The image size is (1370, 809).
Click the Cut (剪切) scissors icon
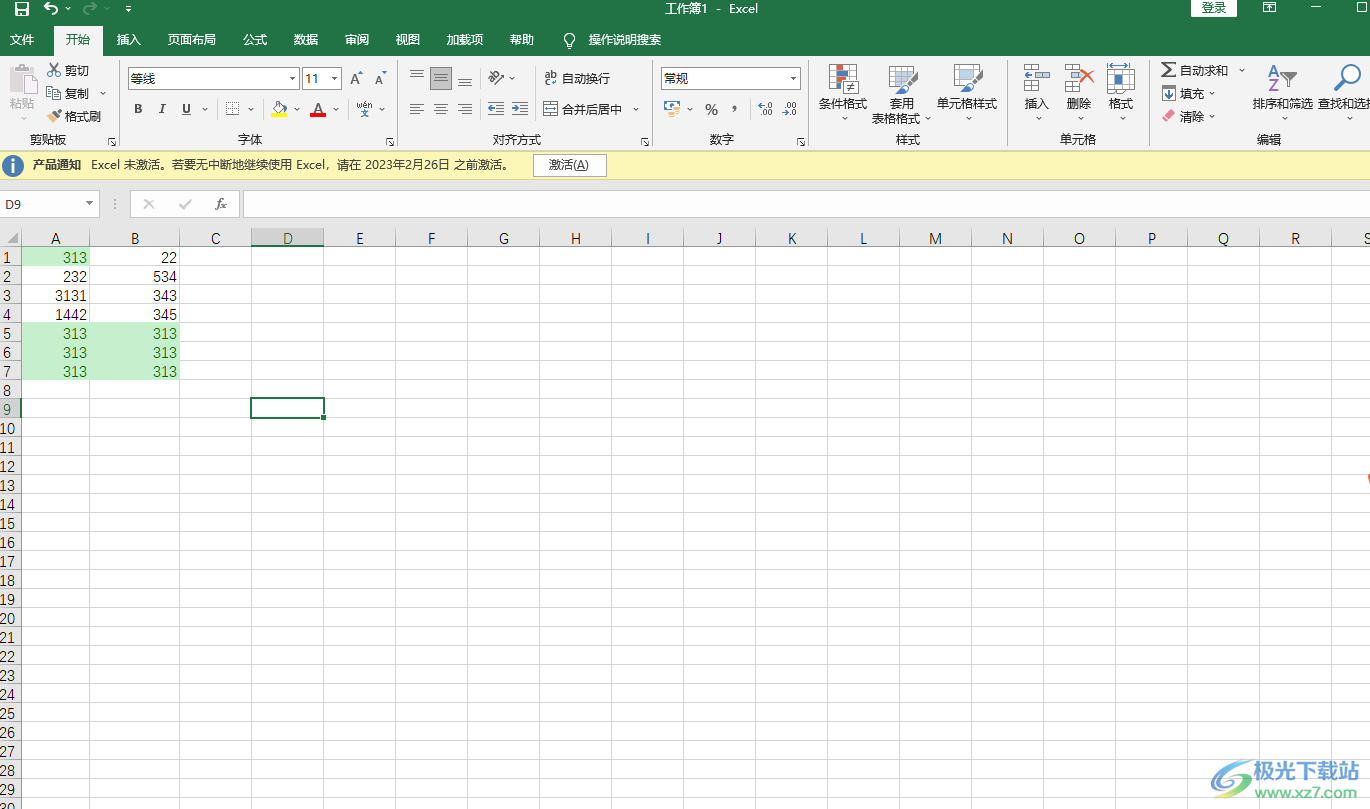(x=54, y=70)
